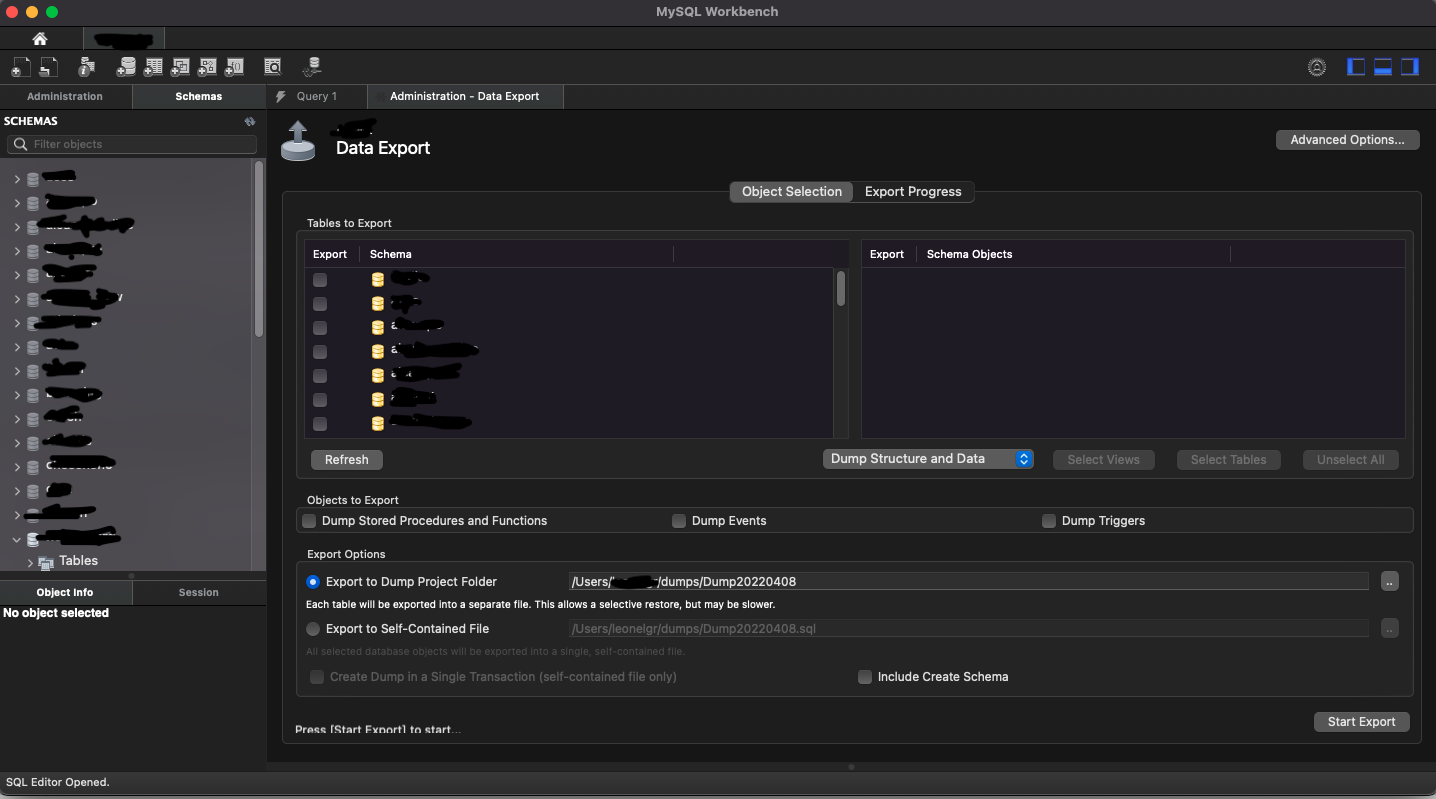This screenshot has height=799, width=1436.
Task: Open the object inspector info icon
Action: pyautogui.click(x=87, y=67)
